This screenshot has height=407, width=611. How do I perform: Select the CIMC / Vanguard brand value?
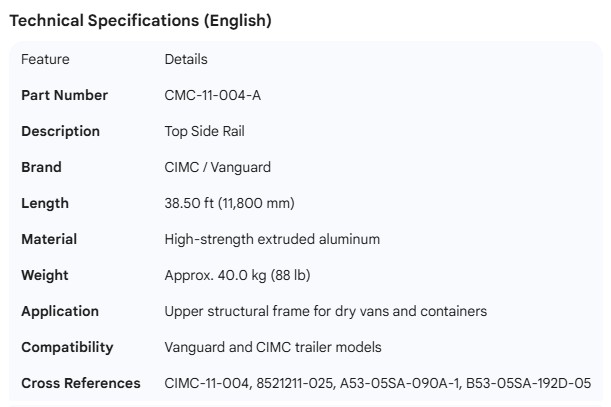click(217, 167)
